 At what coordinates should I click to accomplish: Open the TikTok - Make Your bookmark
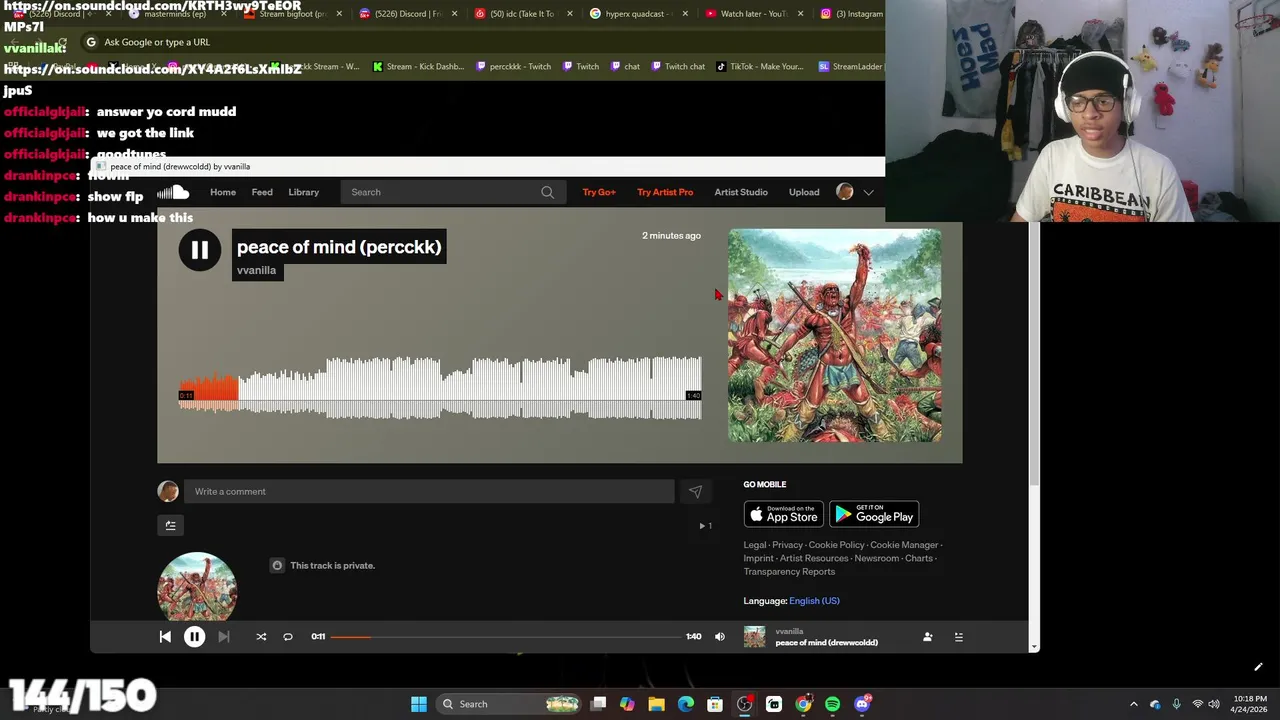pos(760,66)
